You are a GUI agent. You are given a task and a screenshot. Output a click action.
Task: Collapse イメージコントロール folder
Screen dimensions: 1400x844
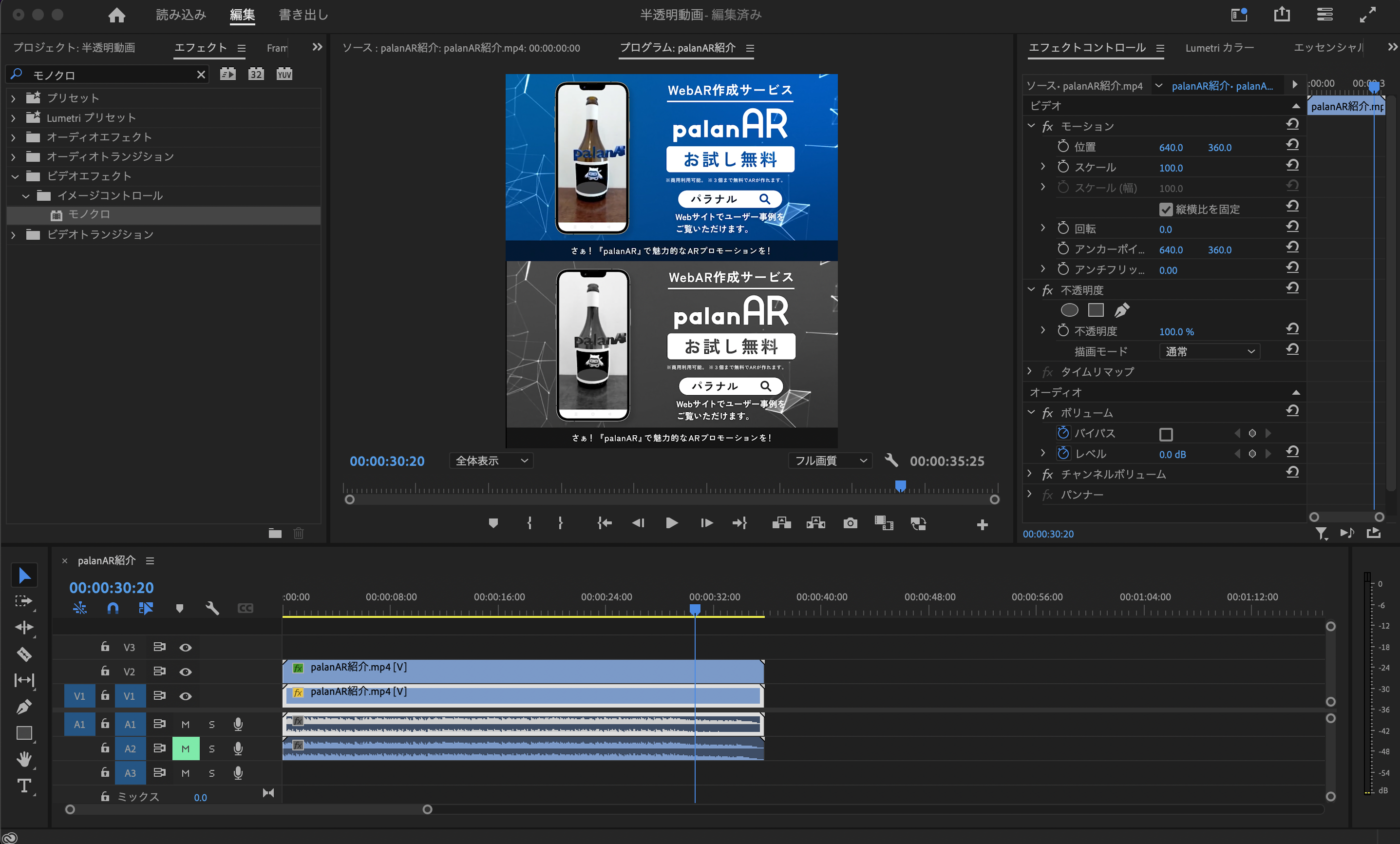(25, 196)
